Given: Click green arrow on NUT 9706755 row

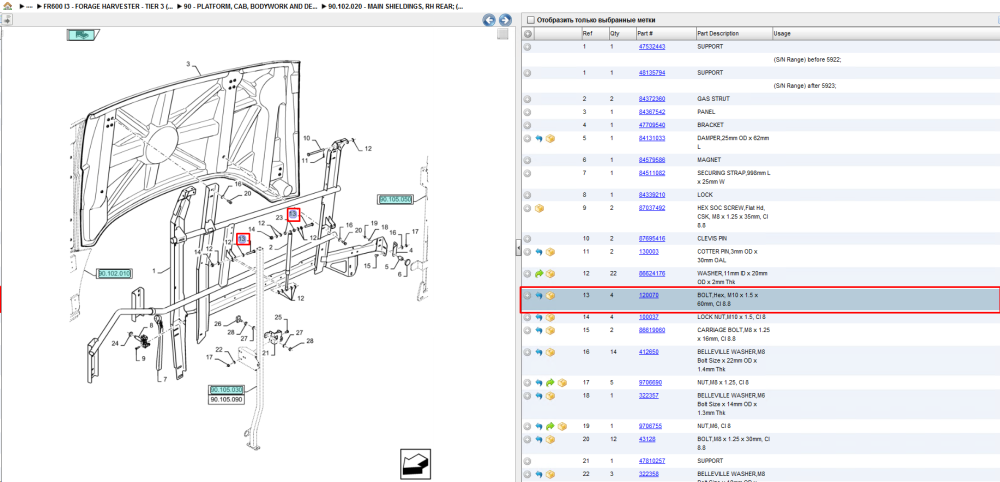Looking at the screenshot, I should [550, 426].
